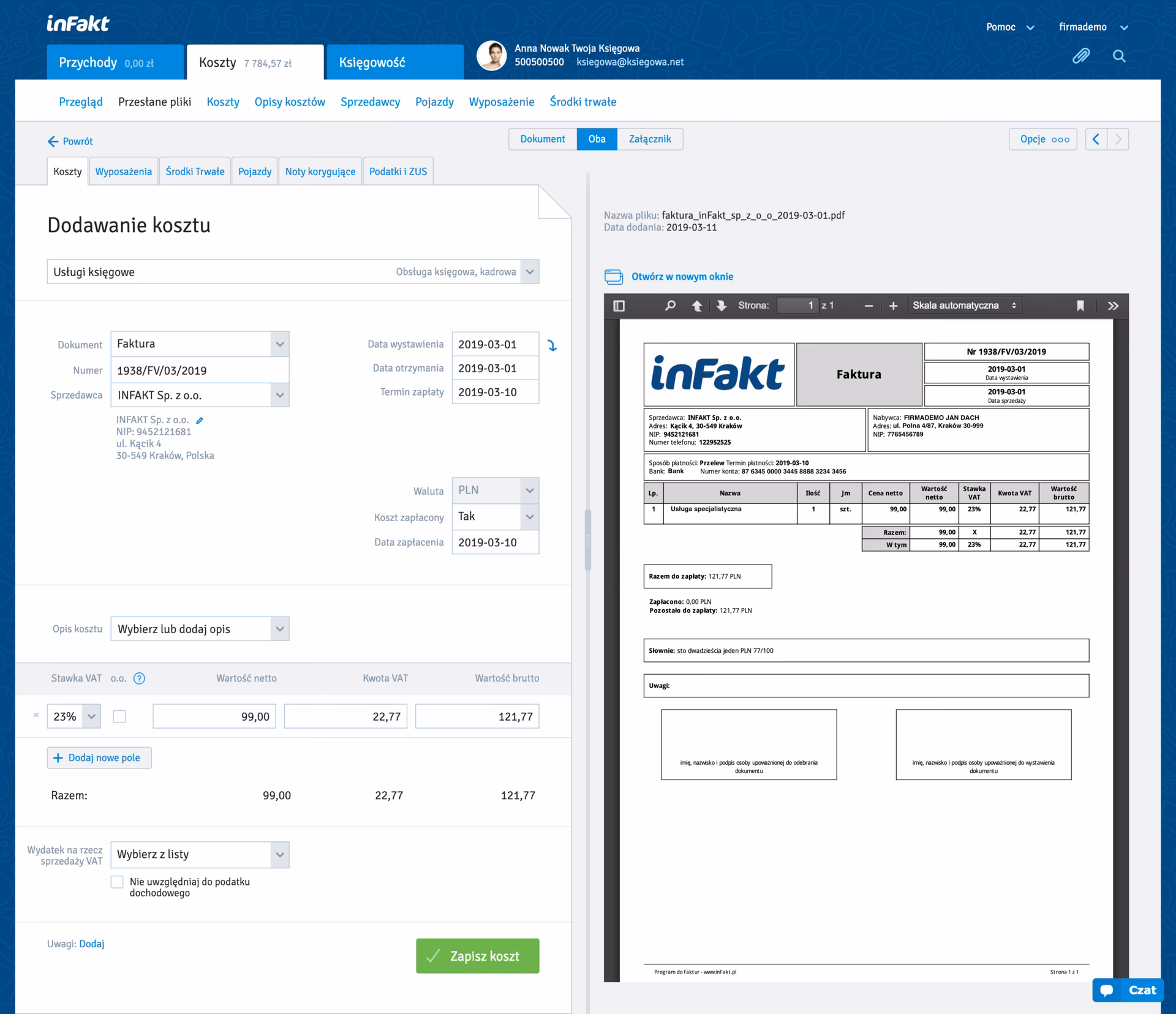Click 'Otwórz w nowym oknie' link
Image resolution: width=1176 pixels, height=1014 pixels.
(682, 277)
